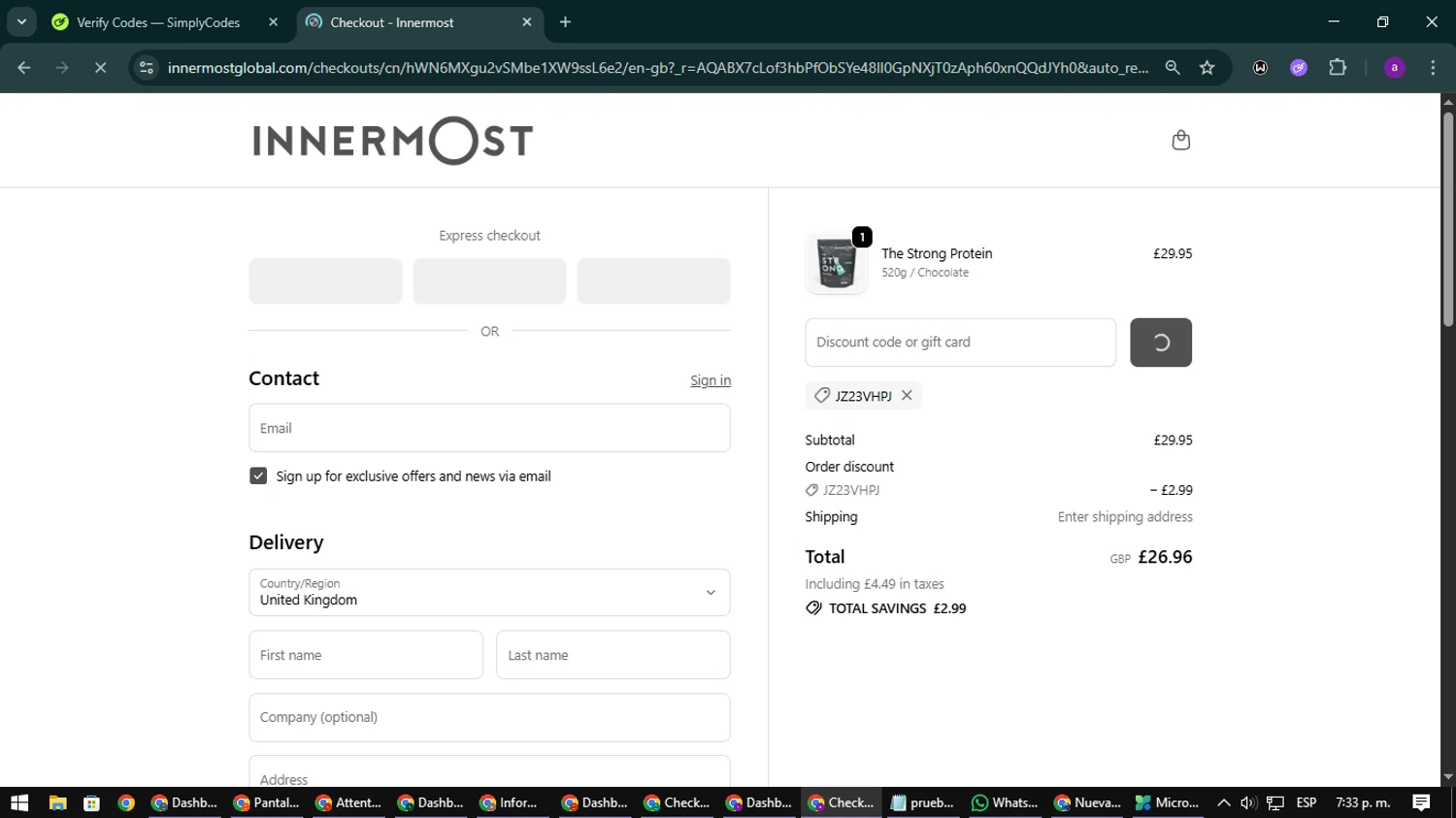Toggle exclusive offers email signup checkbox
This screenshot has height=818, width=1456.
[x=258, y=475]
